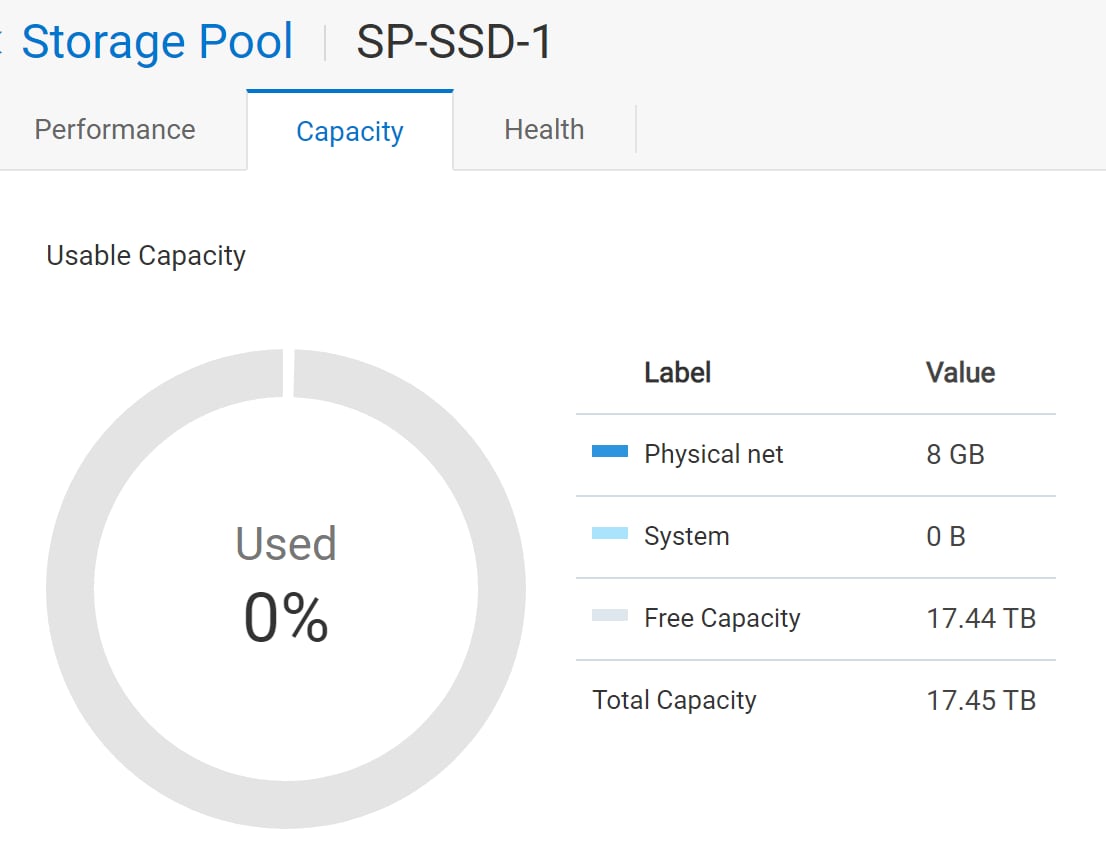Click the Free Capacity gray swatch

tap(609, 615)
